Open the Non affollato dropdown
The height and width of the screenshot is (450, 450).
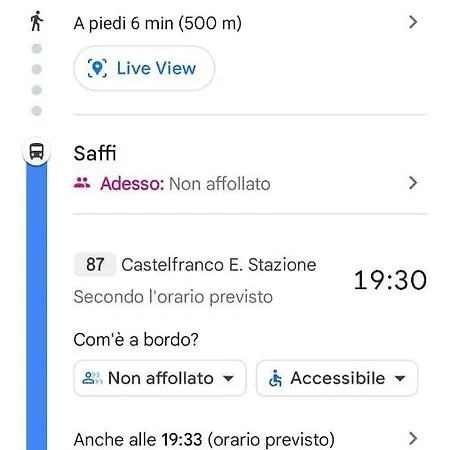pyautogui.click(x=160, y=378)
